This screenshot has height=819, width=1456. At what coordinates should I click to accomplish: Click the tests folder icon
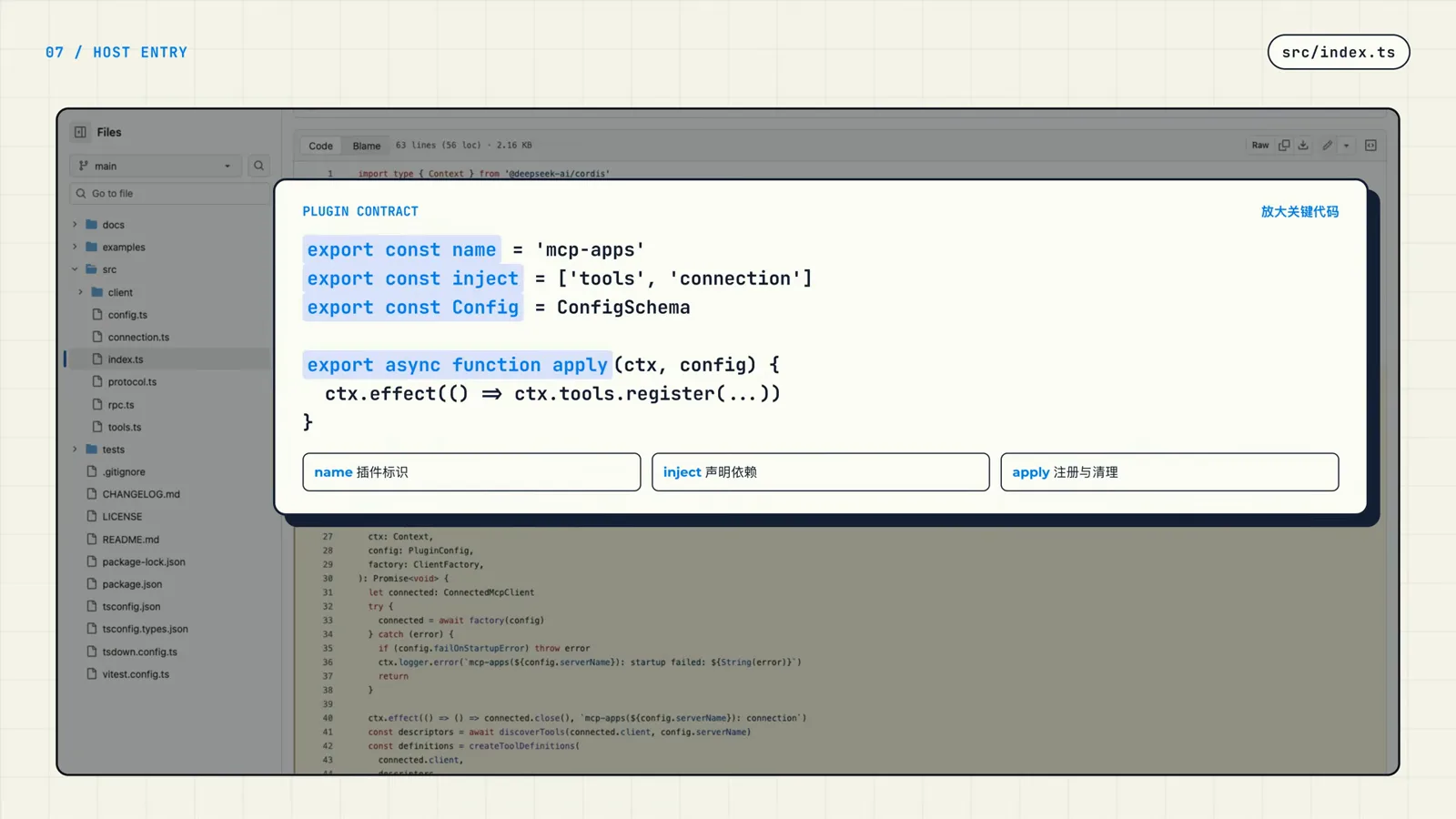[x=91, y=450]
